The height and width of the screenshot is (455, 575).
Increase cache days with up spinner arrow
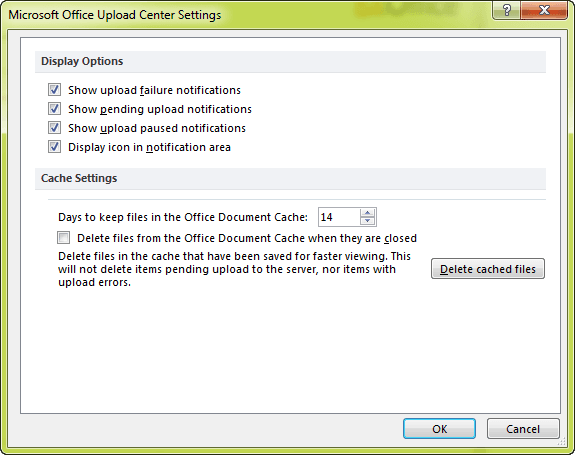point(367,213)
